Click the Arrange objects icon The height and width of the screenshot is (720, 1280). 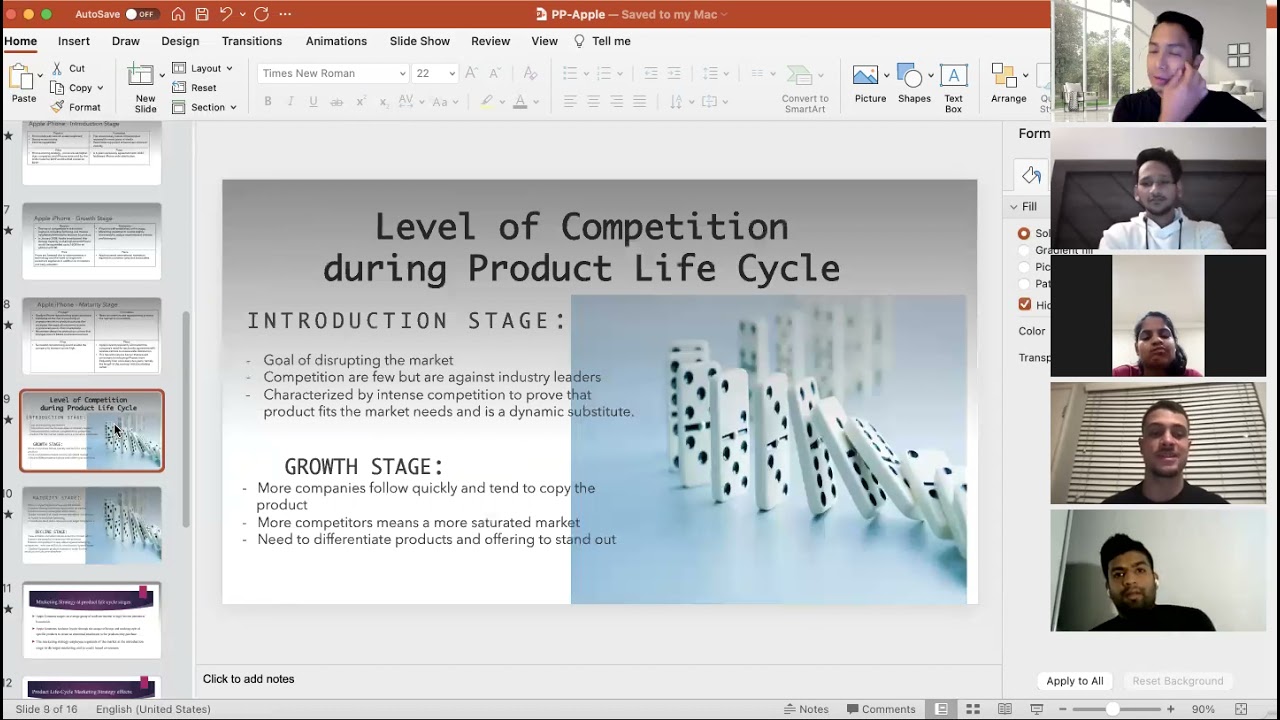tap(1004, 76)
